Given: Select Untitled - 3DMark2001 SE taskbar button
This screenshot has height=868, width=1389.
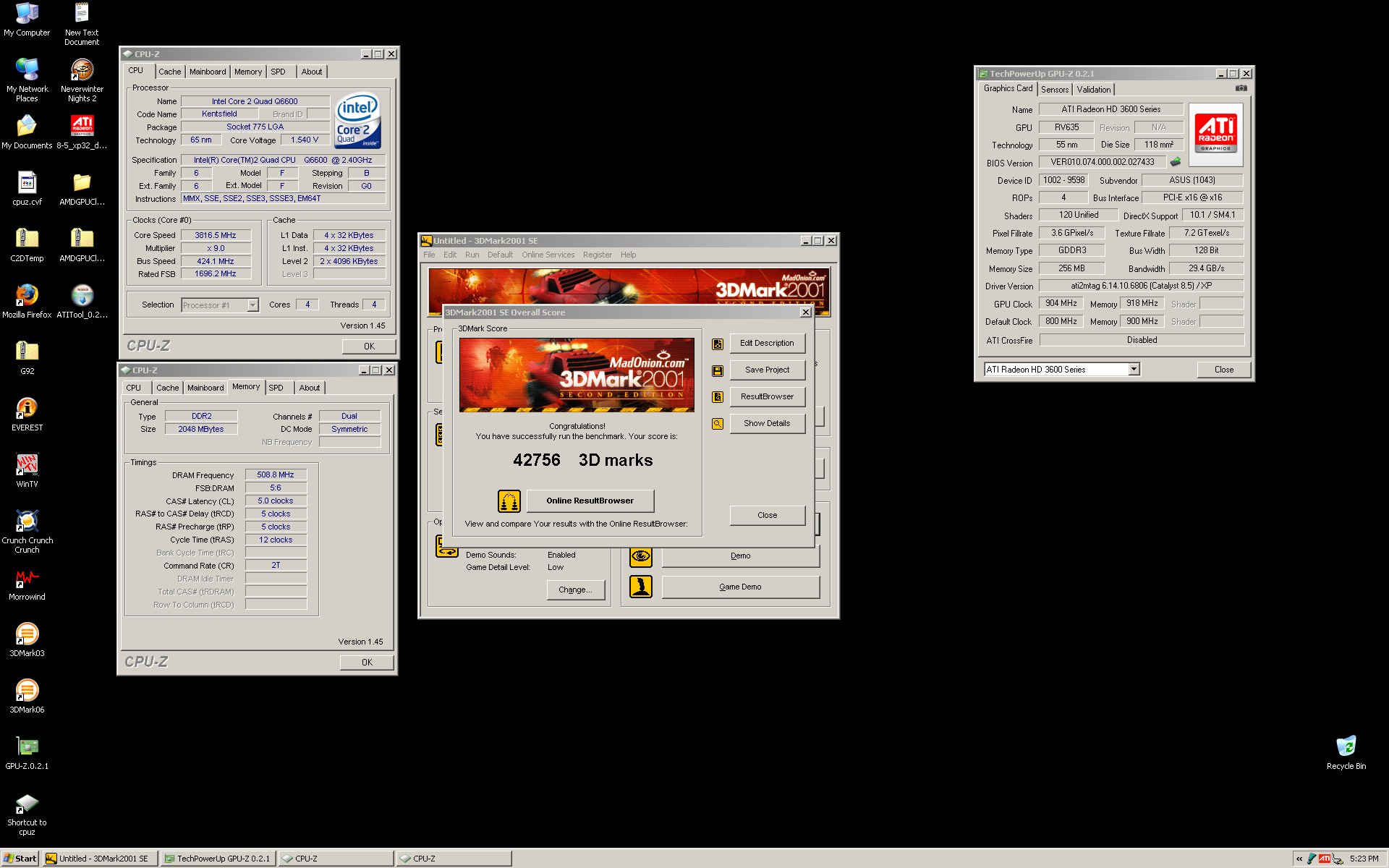Looking at the screenshot, I should point(100,859).
